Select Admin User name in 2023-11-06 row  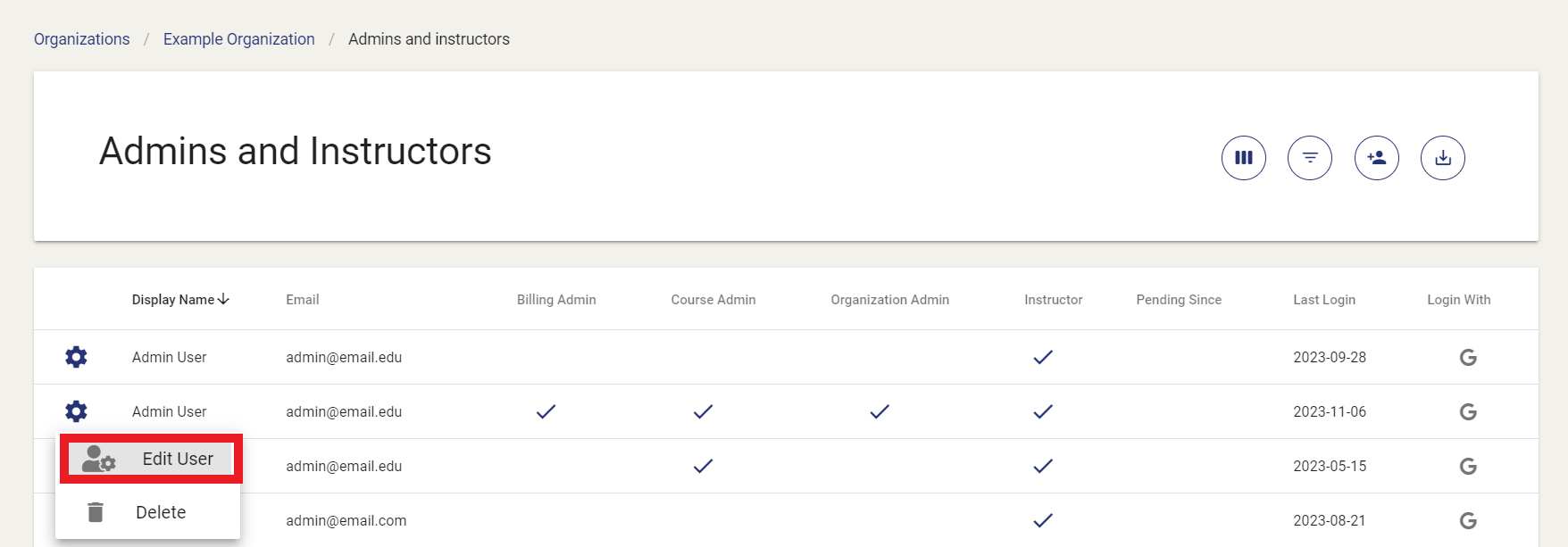[169, 411]
